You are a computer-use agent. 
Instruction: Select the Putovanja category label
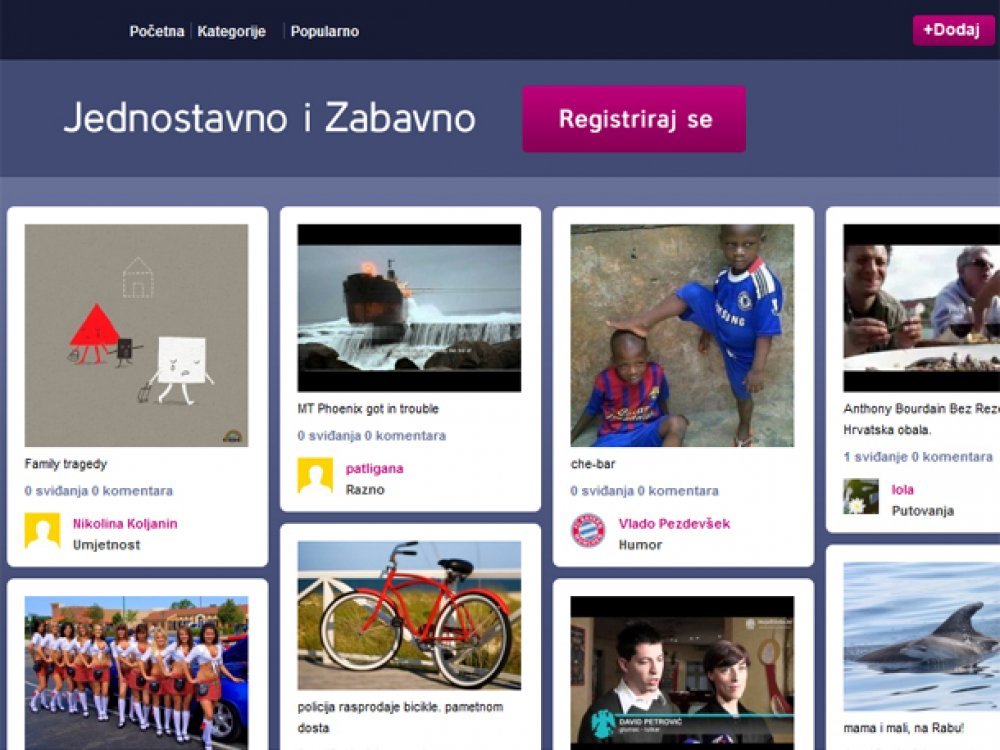(x=923, y=511)
